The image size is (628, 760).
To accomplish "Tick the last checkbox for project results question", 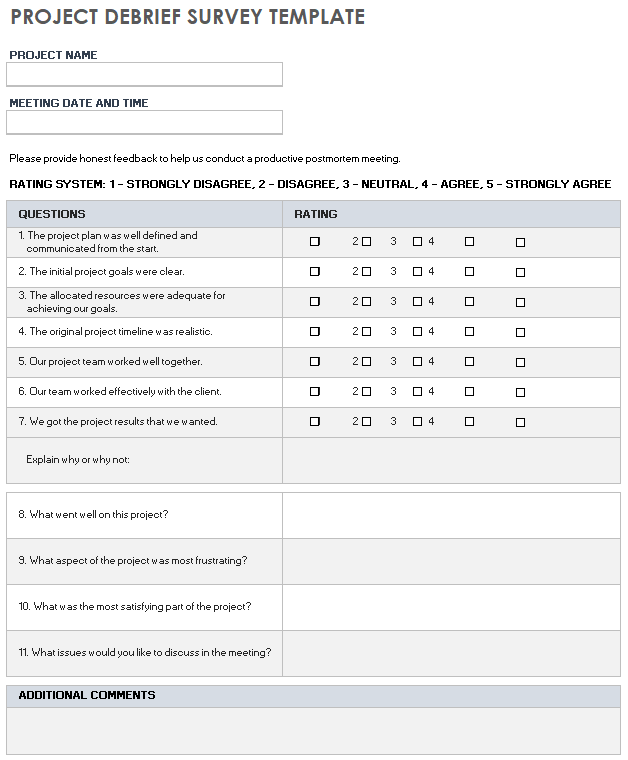I will pos(520,422).
